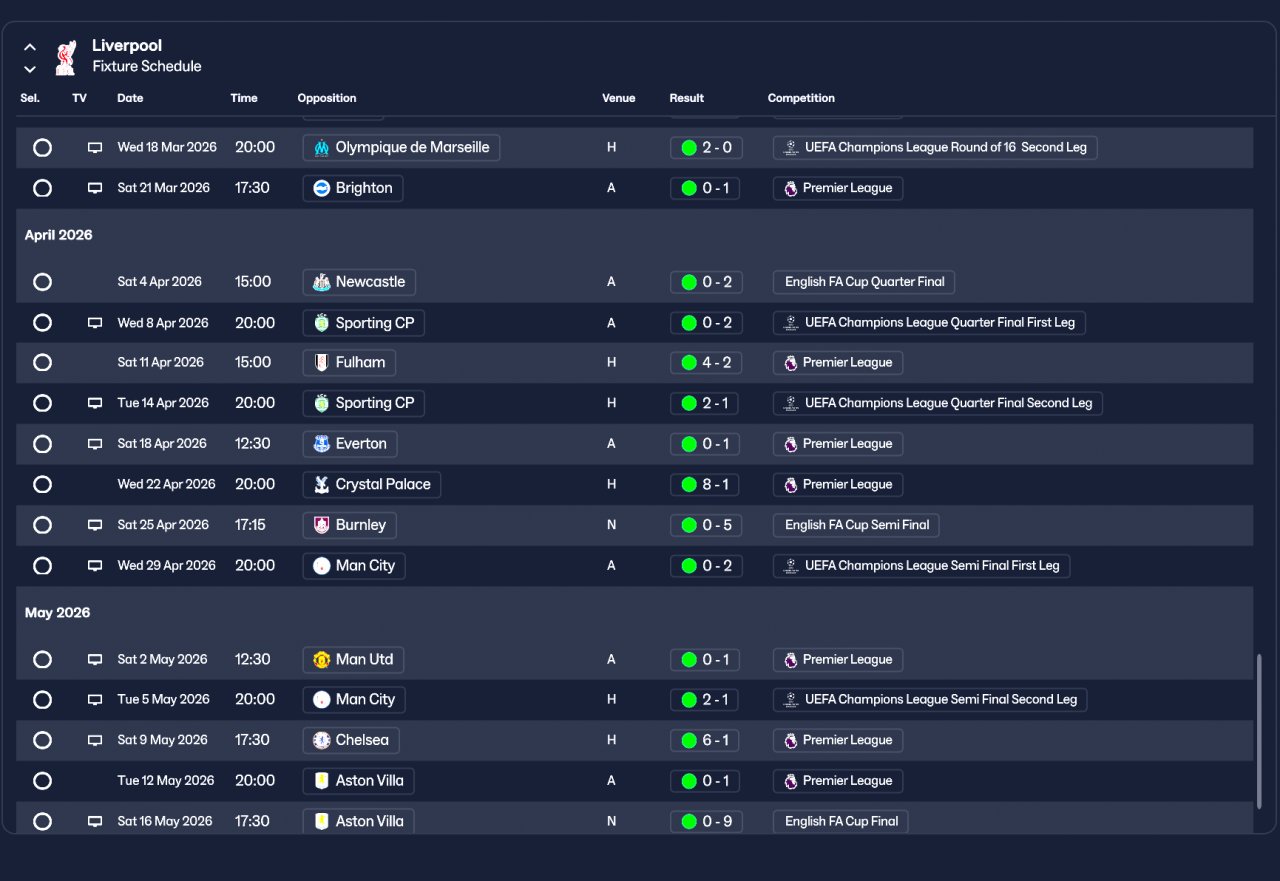Click Premier League logo in Brighton row
The height and width of the screenshot is (881, 1280).
tap(791, 188)
